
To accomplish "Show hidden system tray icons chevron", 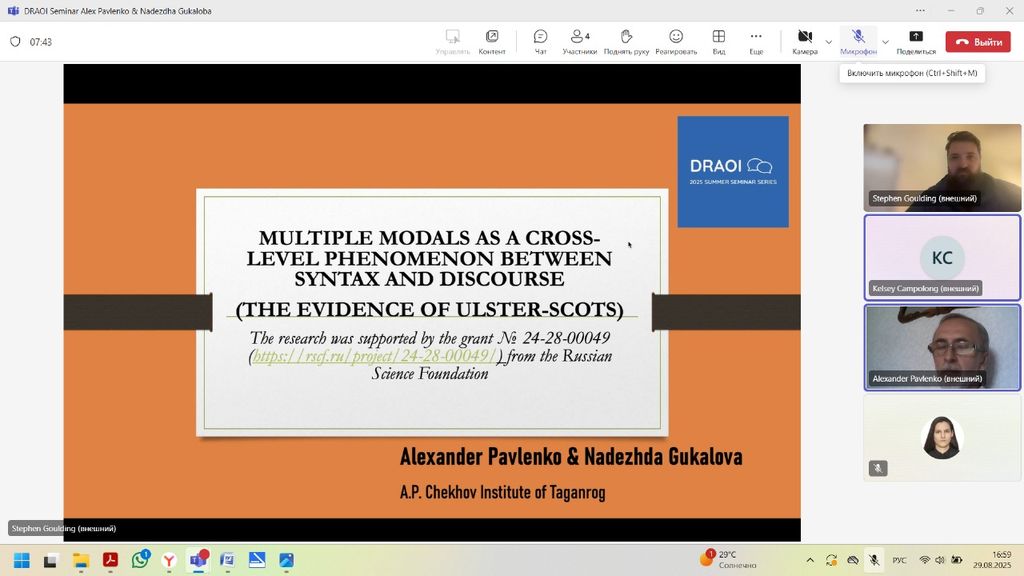I will click(x=810, y=560).
